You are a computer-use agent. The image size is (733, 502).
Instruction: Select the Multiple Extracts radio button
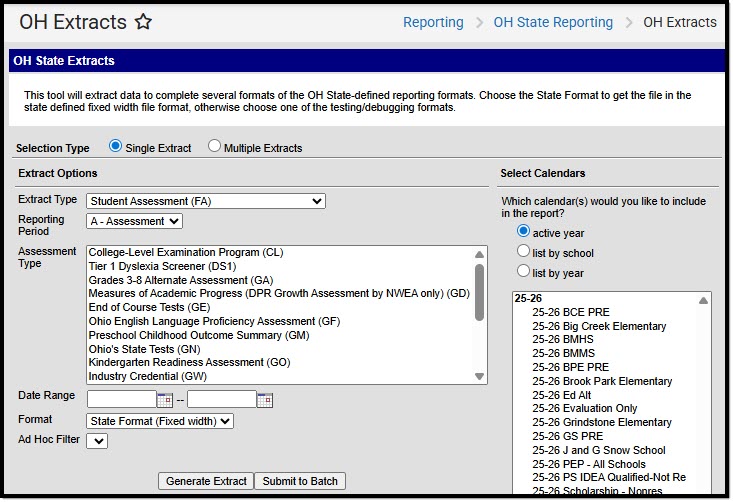[x=214, y=146]
